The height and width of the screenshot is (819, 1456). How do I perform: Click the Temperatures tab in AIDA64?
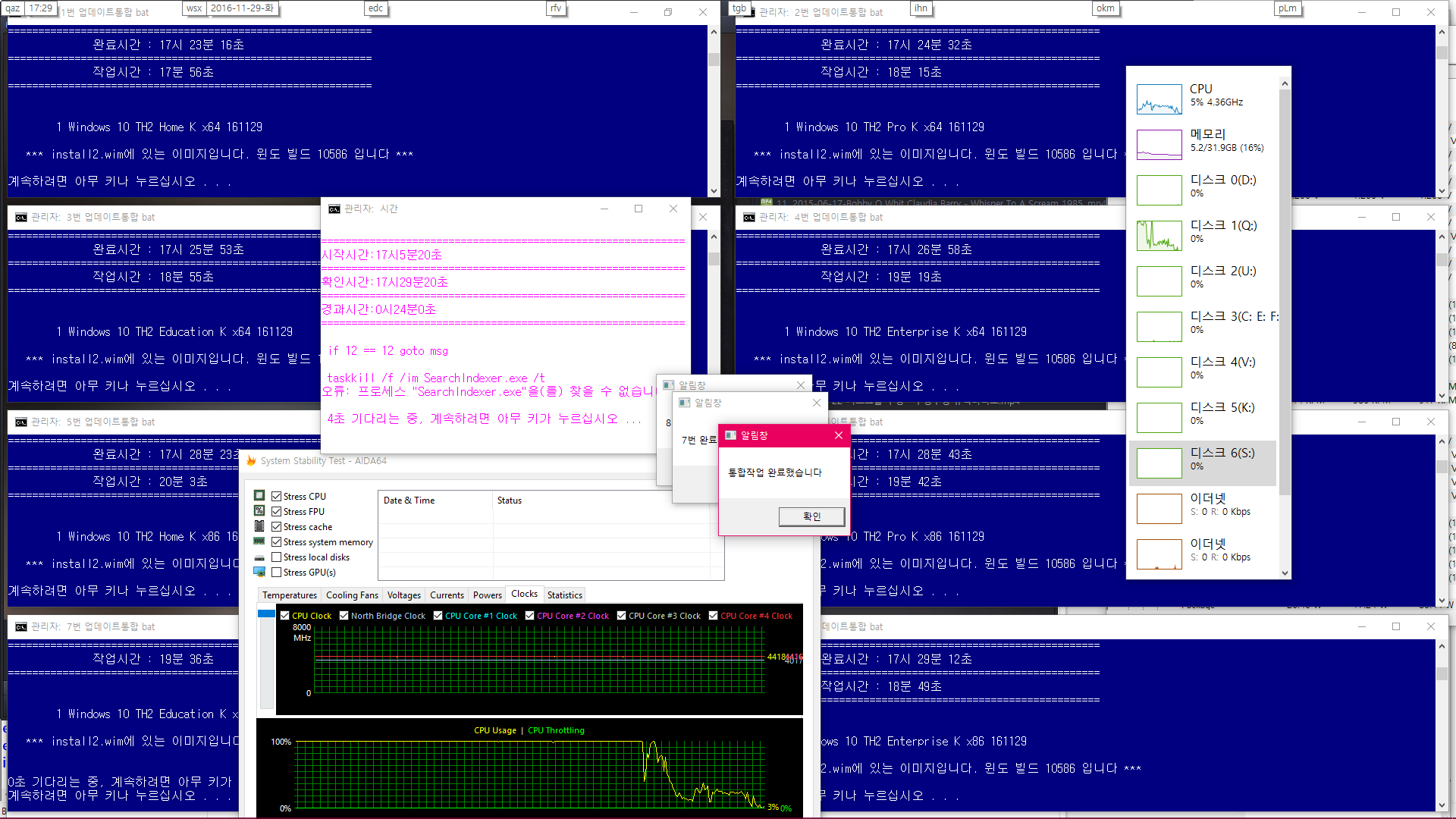coord(288,594)
